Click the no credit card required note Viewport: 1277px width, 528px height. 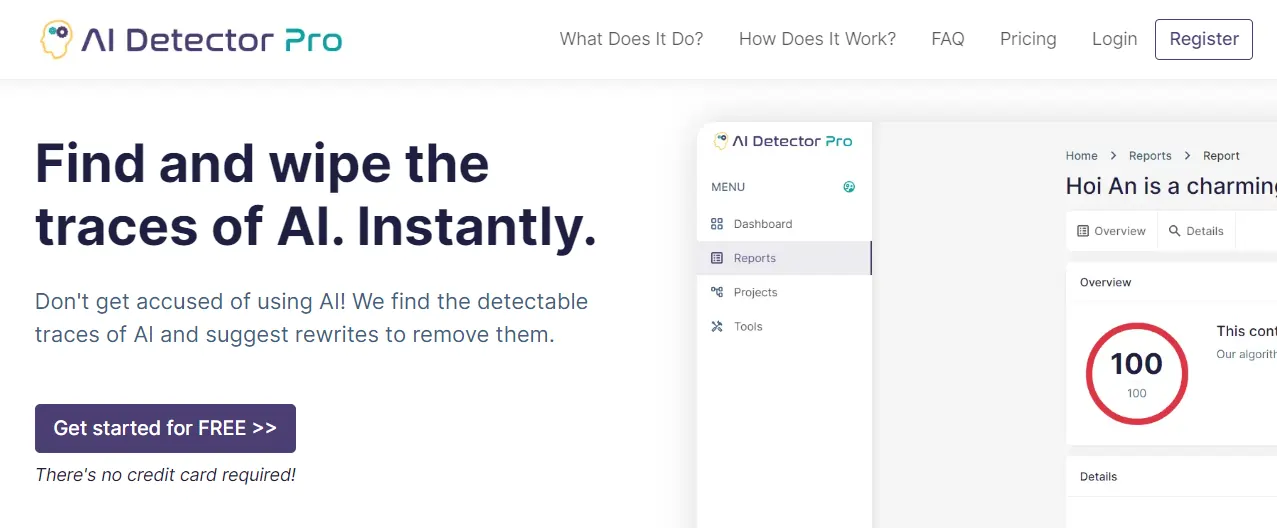click(x=165, y=475)
